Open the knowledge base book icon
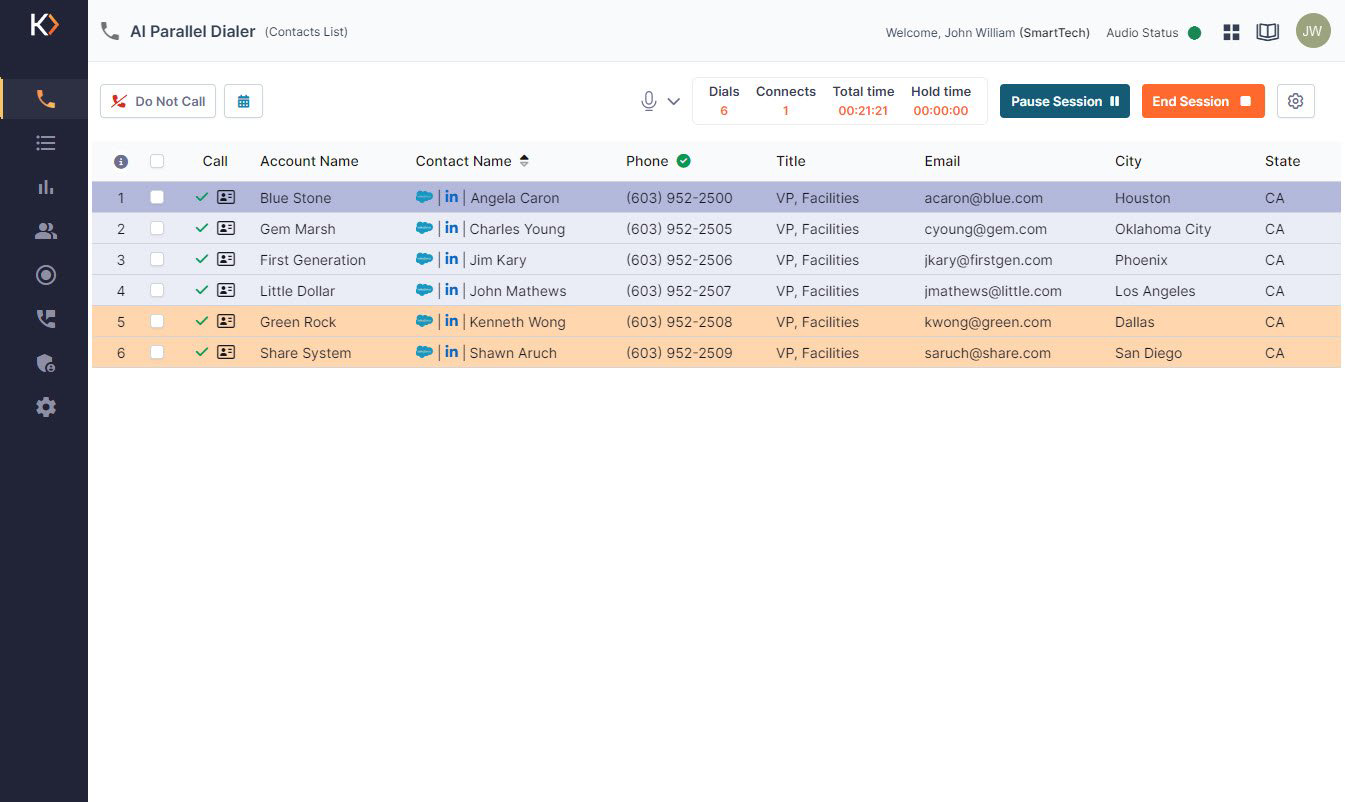This screenshot has height=802, width=1345. 1268,31
